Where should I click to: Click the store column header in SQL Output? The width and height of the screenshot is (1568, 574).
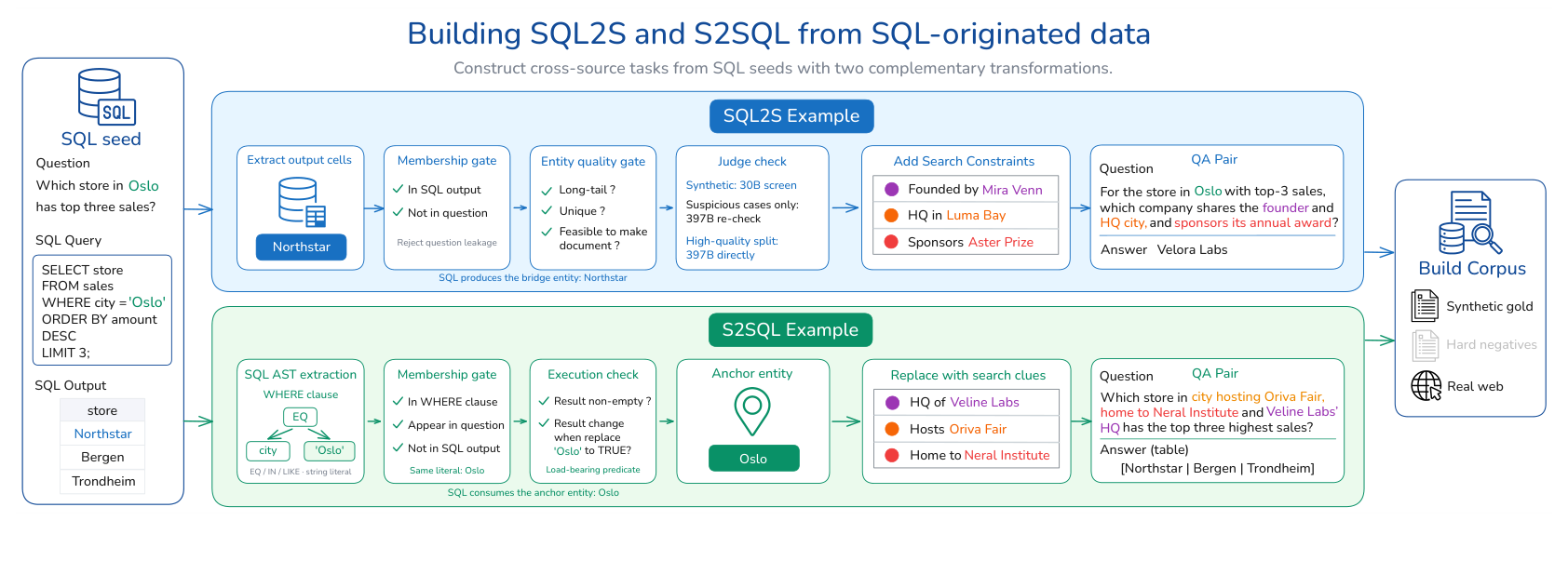pyautogui.click(x=102, y=410)
